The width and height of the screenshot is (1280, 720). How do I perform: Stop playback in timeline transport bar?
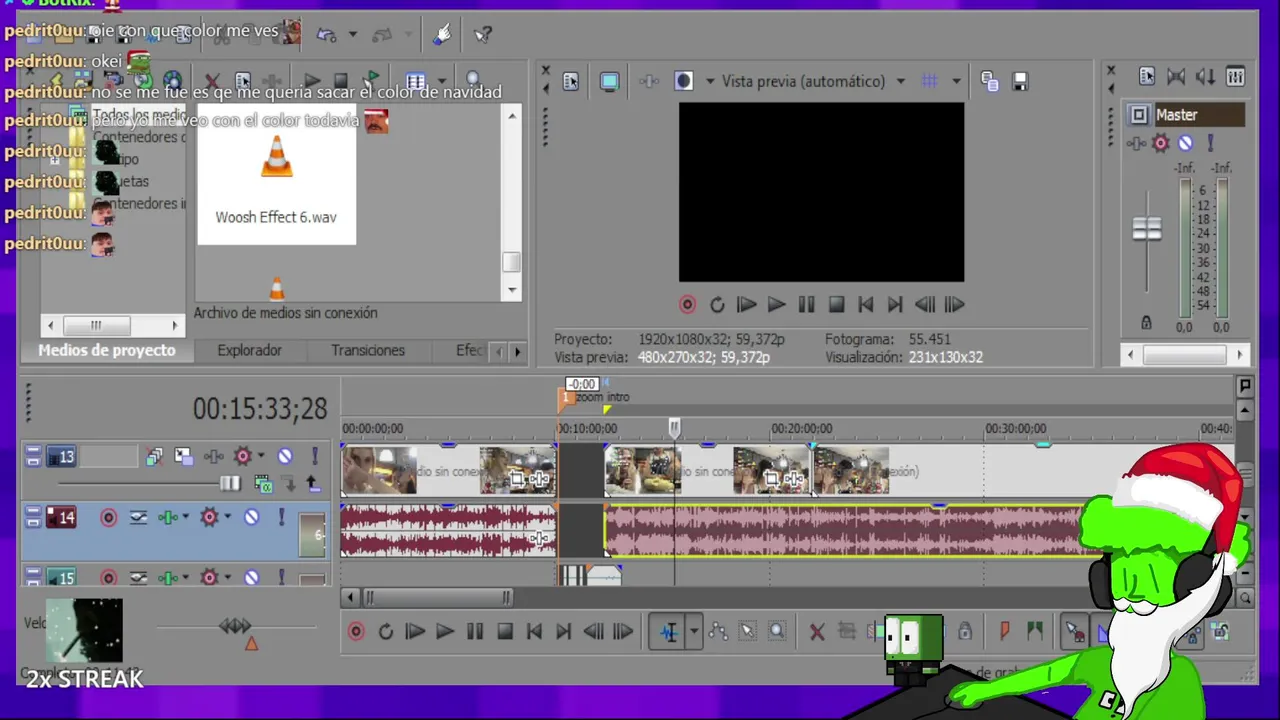pos(504,632)
